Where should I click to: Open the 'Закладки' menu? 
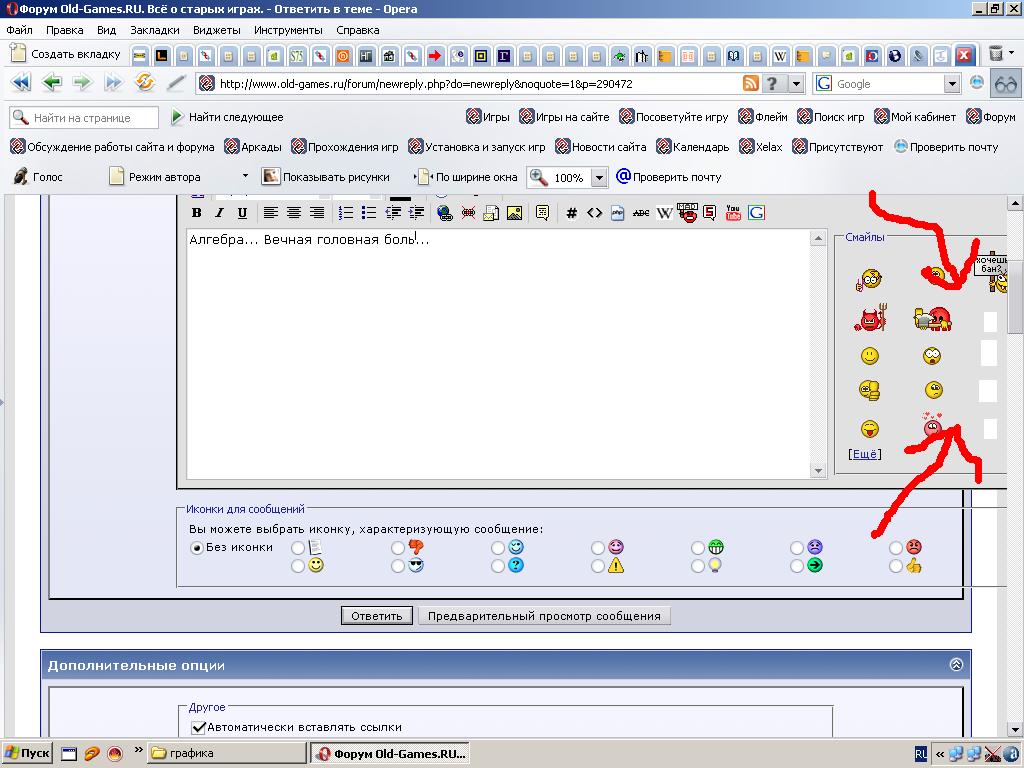click(x=155, y=30)
